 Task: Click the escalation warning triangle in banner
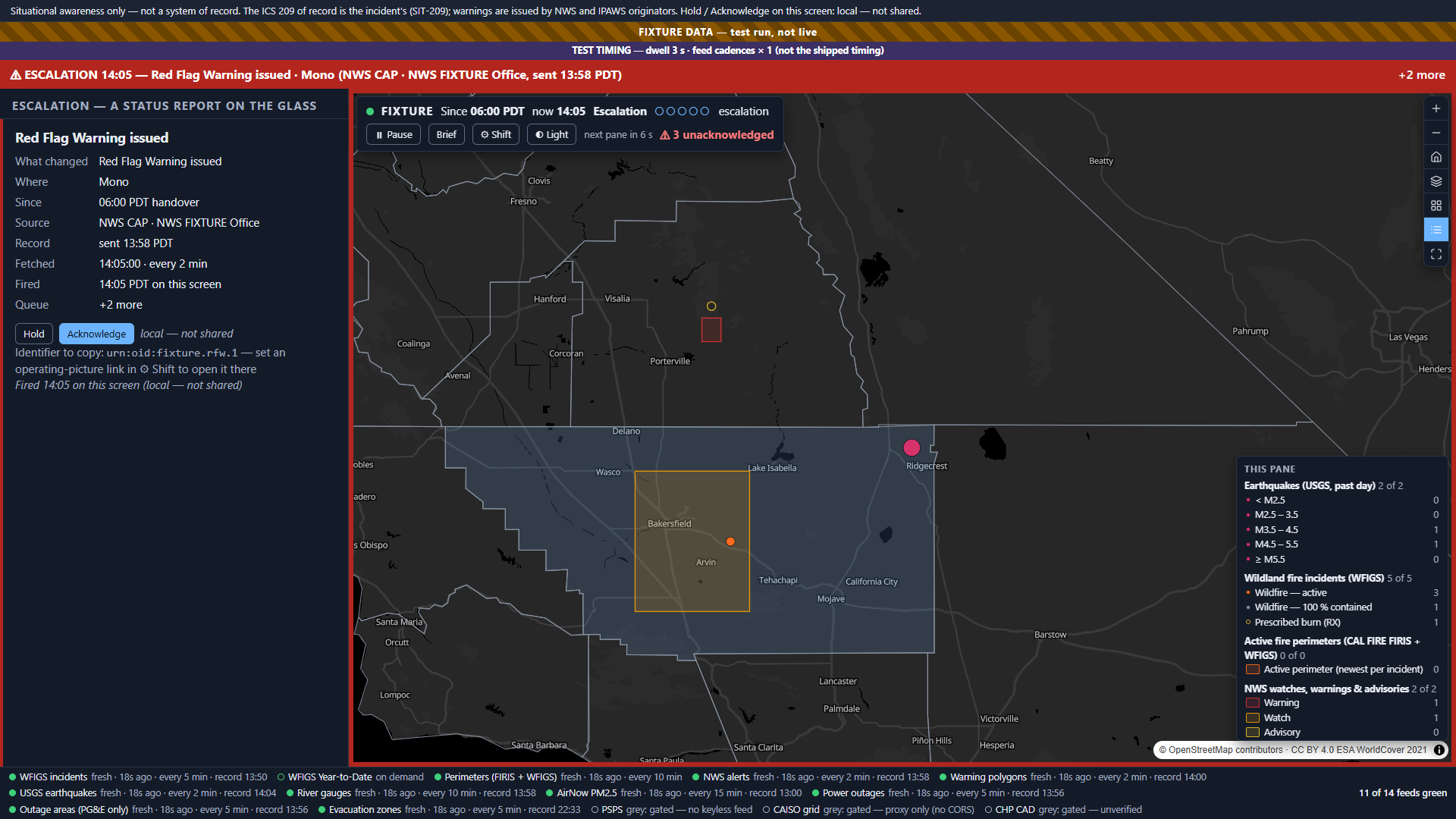pyautogui.click(x=15, y=75)
